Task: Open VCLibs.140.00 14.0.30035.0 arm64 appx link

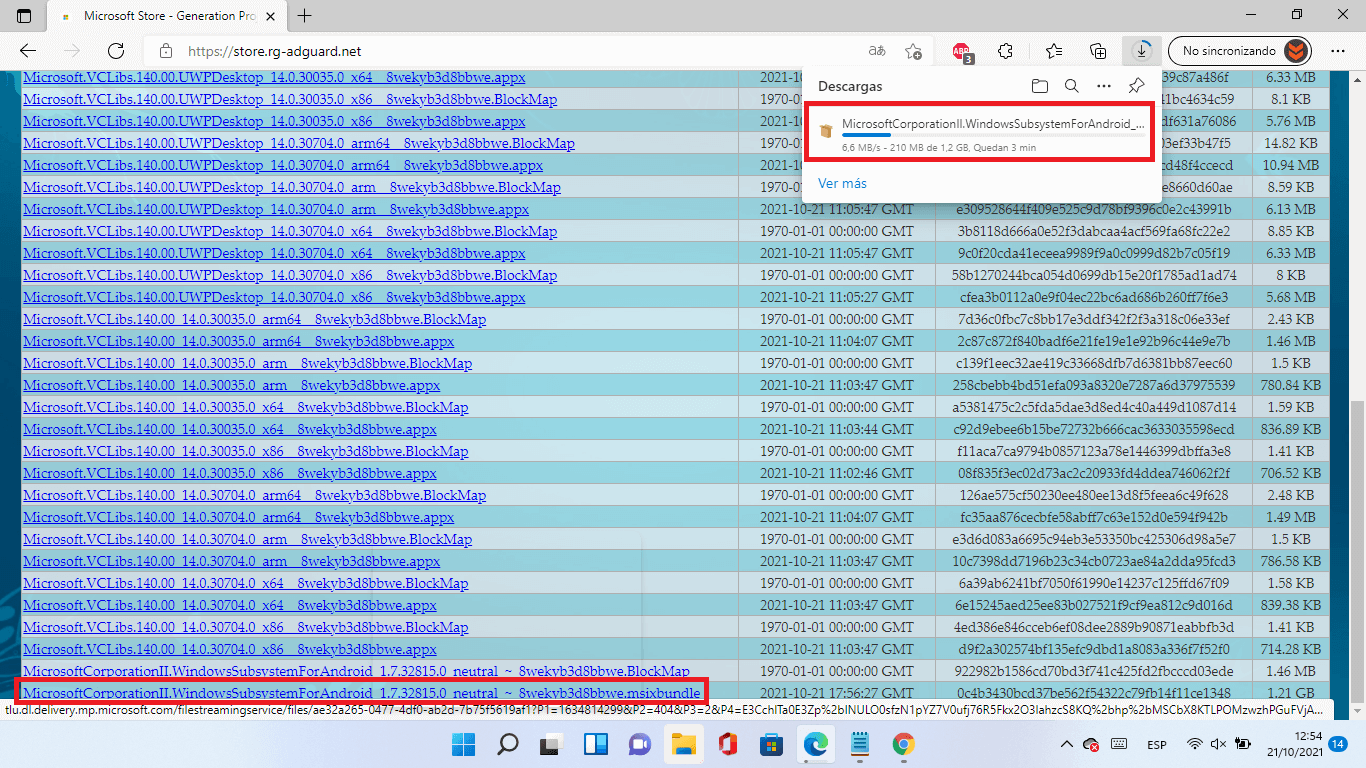Action: click(x=238, y=341)
